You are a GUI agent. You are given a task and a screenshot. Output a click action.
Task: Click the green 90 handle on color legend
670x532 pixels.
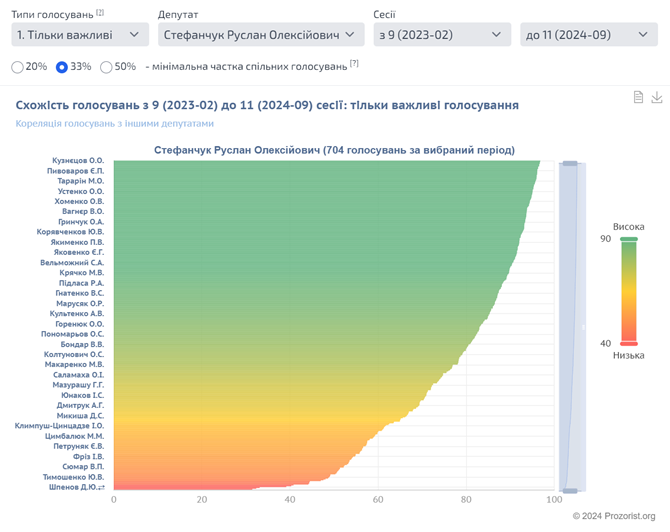click(x=629, y=239)
